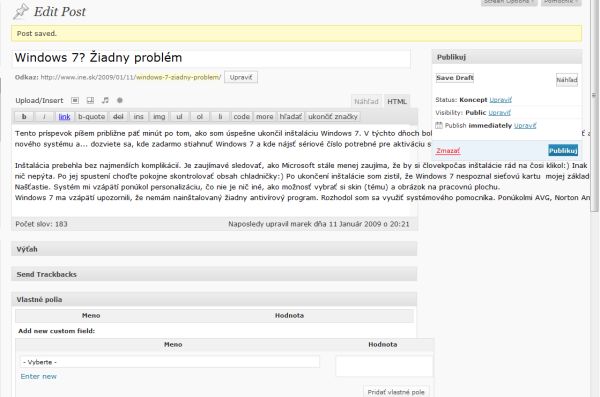This screenshot has height=397, width=600.
Task: Click the blue Publikuj button
Action: pyautogui.click(x=563, y=150)
